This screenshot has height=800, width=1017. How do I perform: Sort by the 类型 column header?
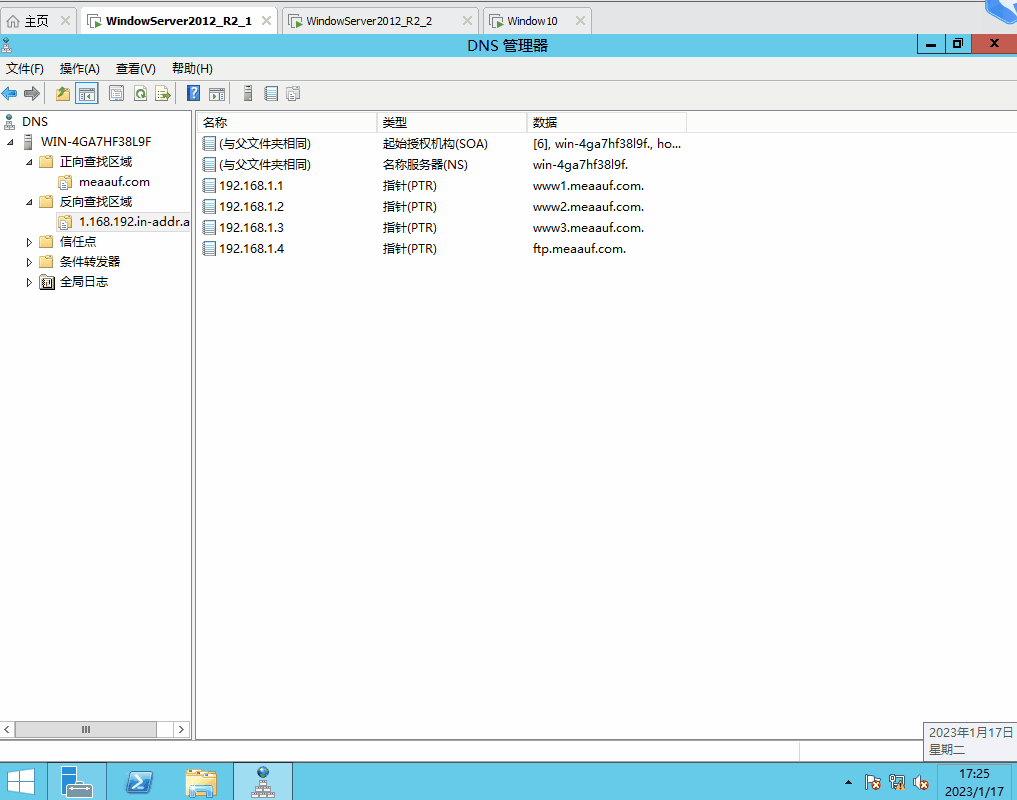[452, 122]
